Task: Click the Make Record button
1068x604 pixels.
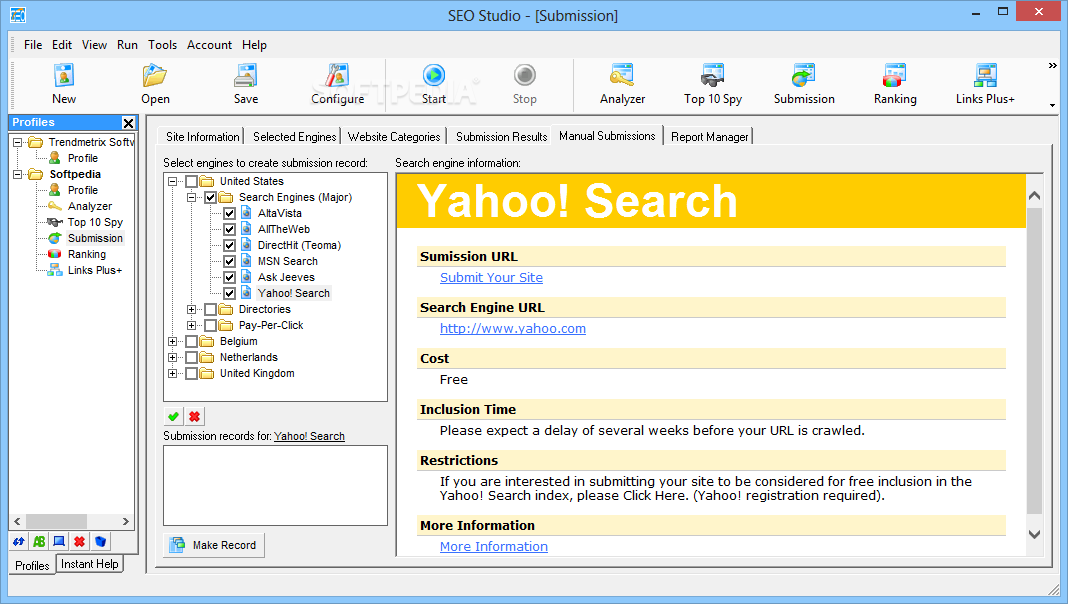Action: coord(214,545)
